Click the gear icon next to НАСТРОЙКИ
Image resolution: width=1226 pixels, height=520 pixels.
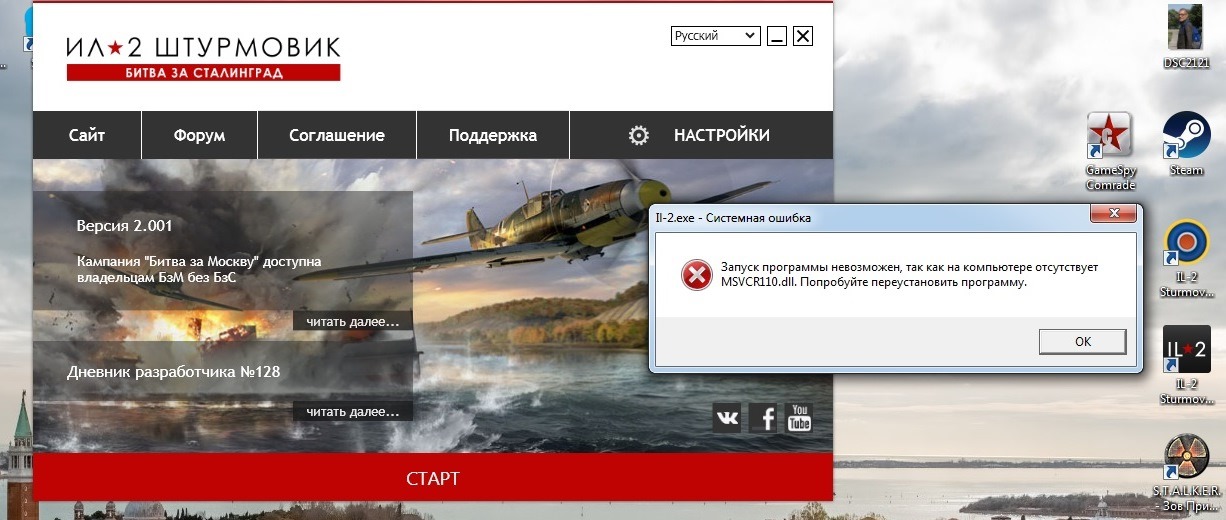point(639,136)
